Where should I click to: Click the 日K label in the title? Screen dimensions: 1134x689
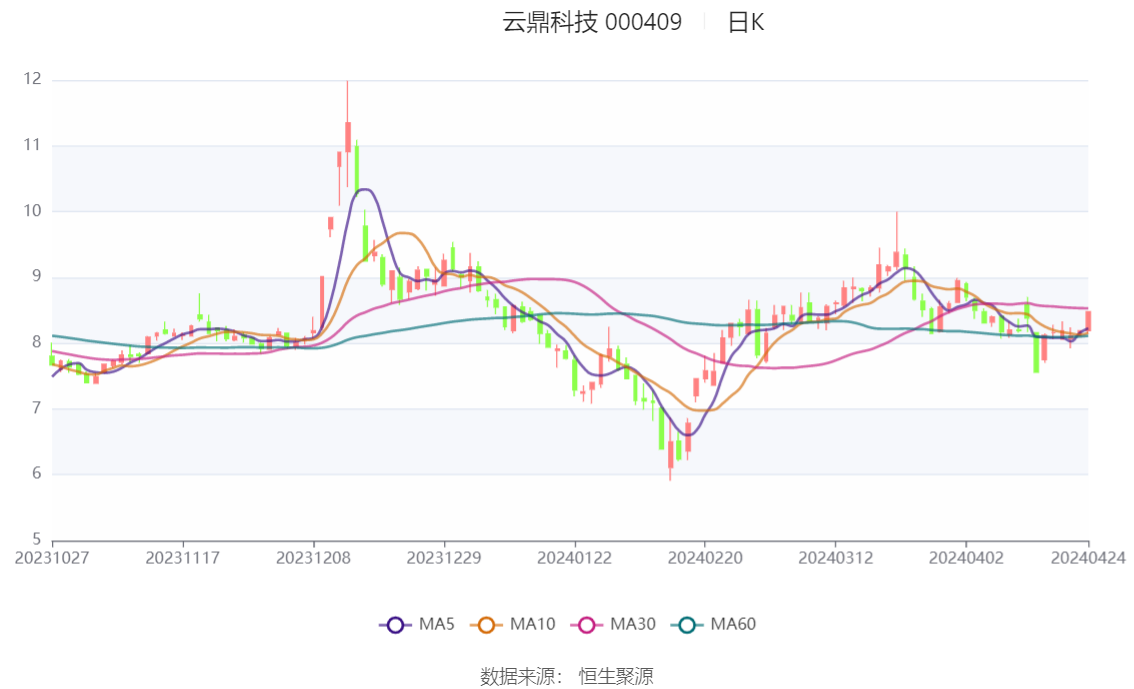(746, 22)
